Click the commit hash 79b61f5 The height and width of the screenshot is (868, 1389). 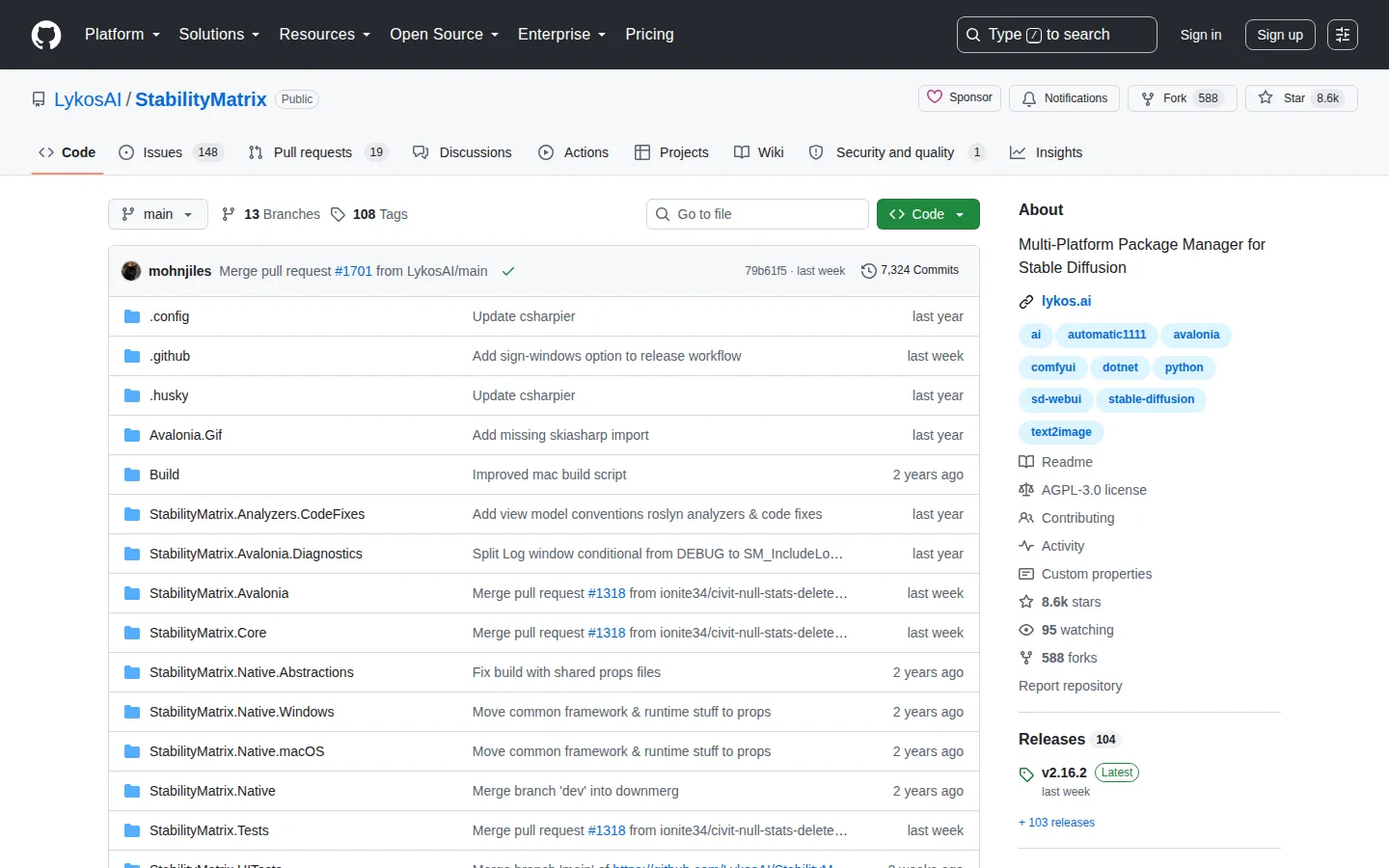coord(765,271)
